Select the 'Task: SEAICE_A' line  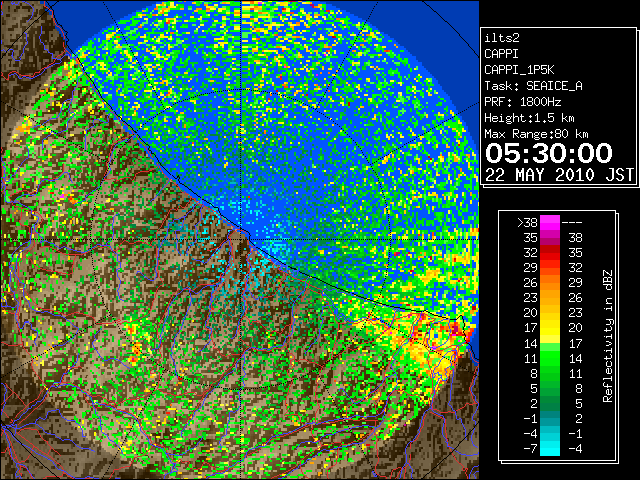(533, 86)
